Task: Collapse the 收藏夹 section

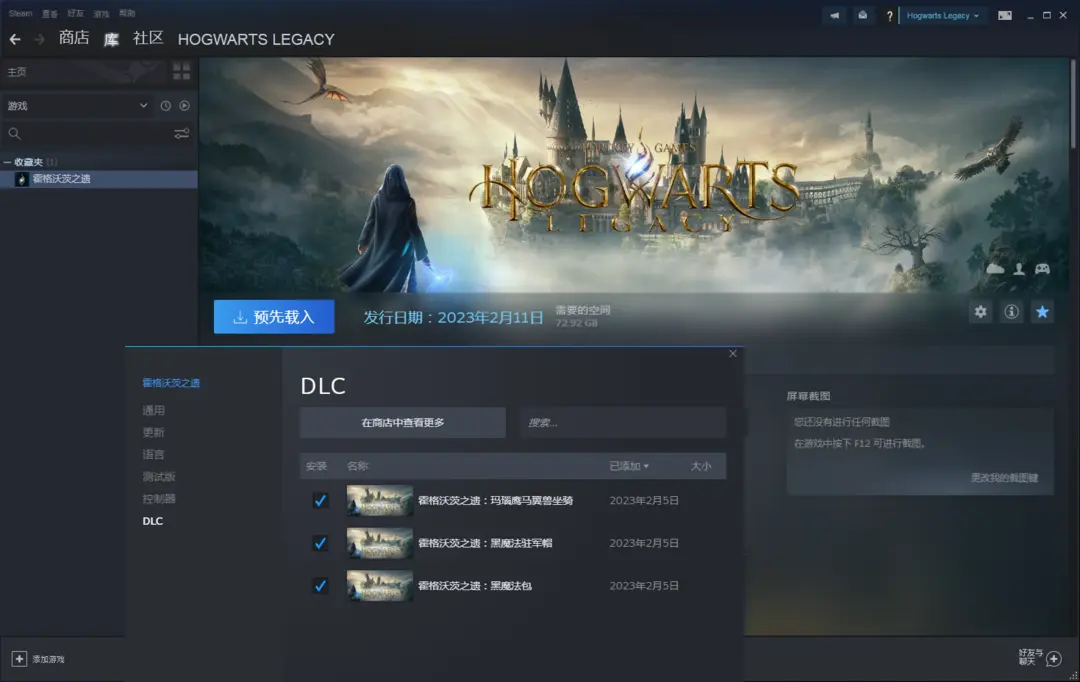Action: tap(8, 162)
